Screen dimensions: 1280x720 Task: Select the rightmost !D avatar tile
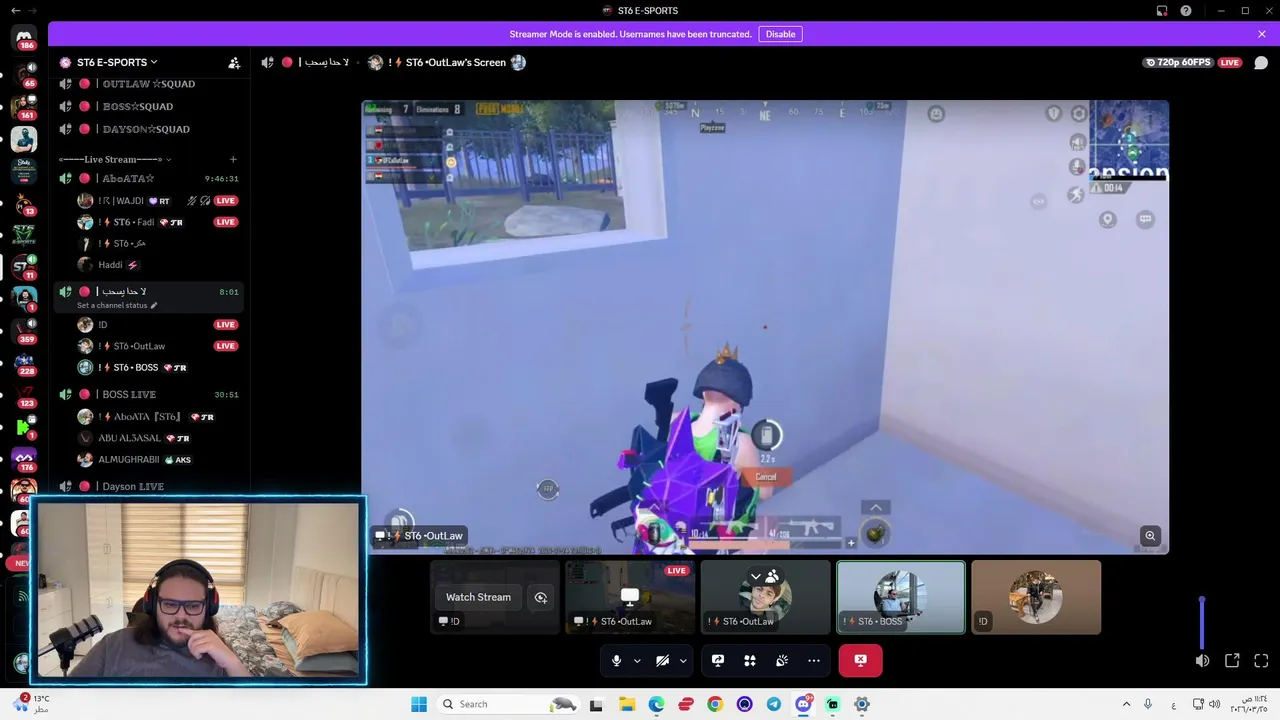1036,597
